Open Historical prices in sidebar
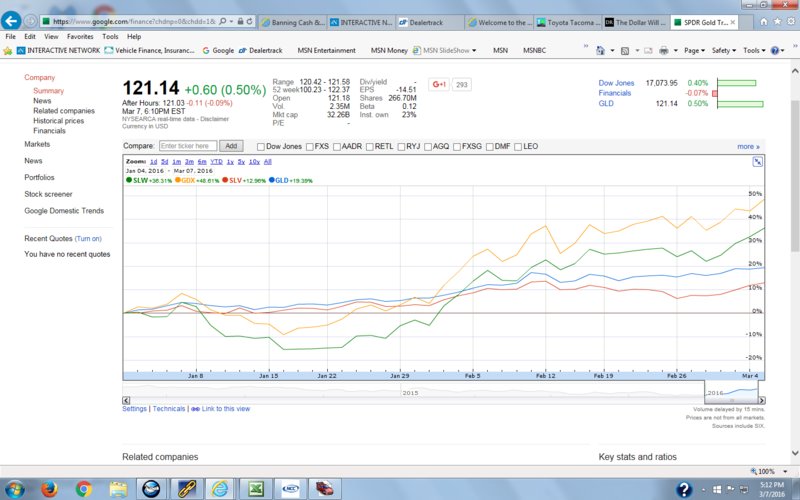 59,121
